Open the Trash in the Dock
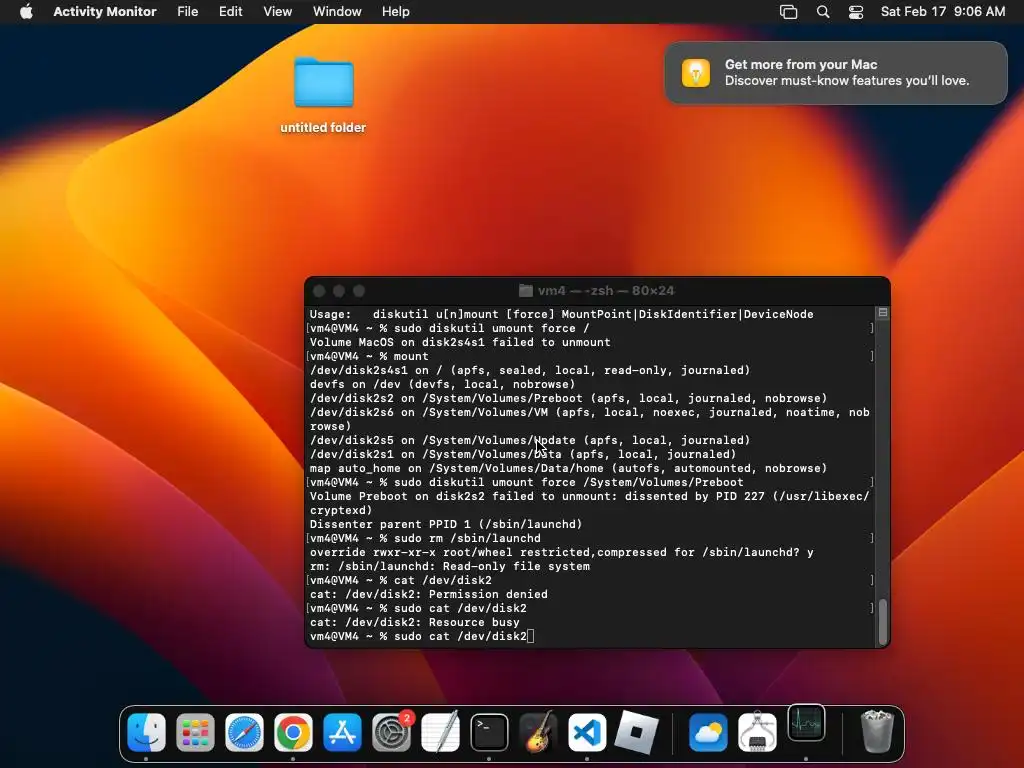Viewport: 1024px width, 768px height. (x=877, y=732)
